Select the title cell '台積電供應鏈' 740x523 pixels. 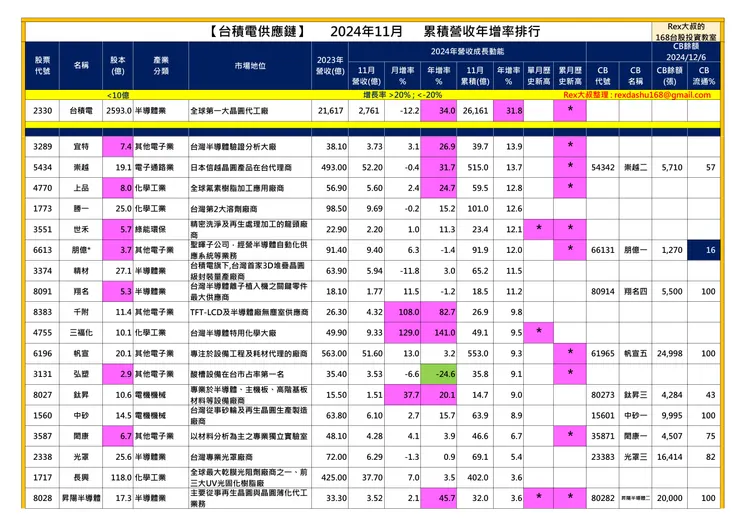click(257, 31)
